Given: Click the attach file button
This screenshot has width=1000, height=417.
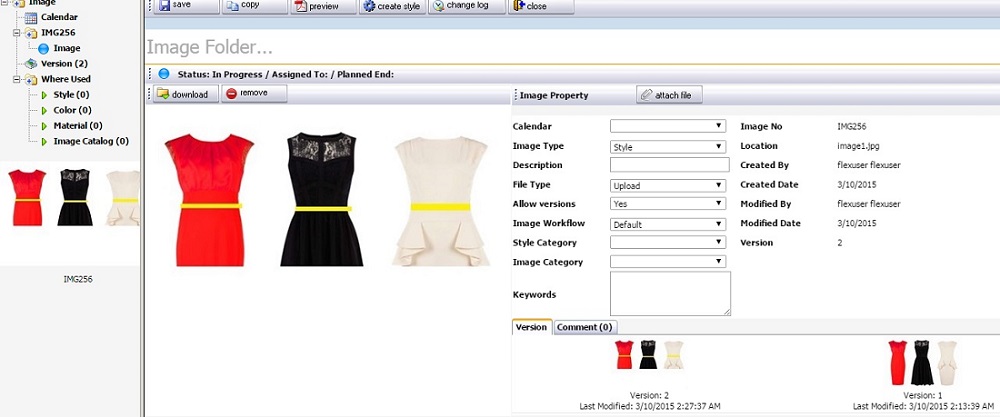Looking at the screenshot, I should pos(669,95).
